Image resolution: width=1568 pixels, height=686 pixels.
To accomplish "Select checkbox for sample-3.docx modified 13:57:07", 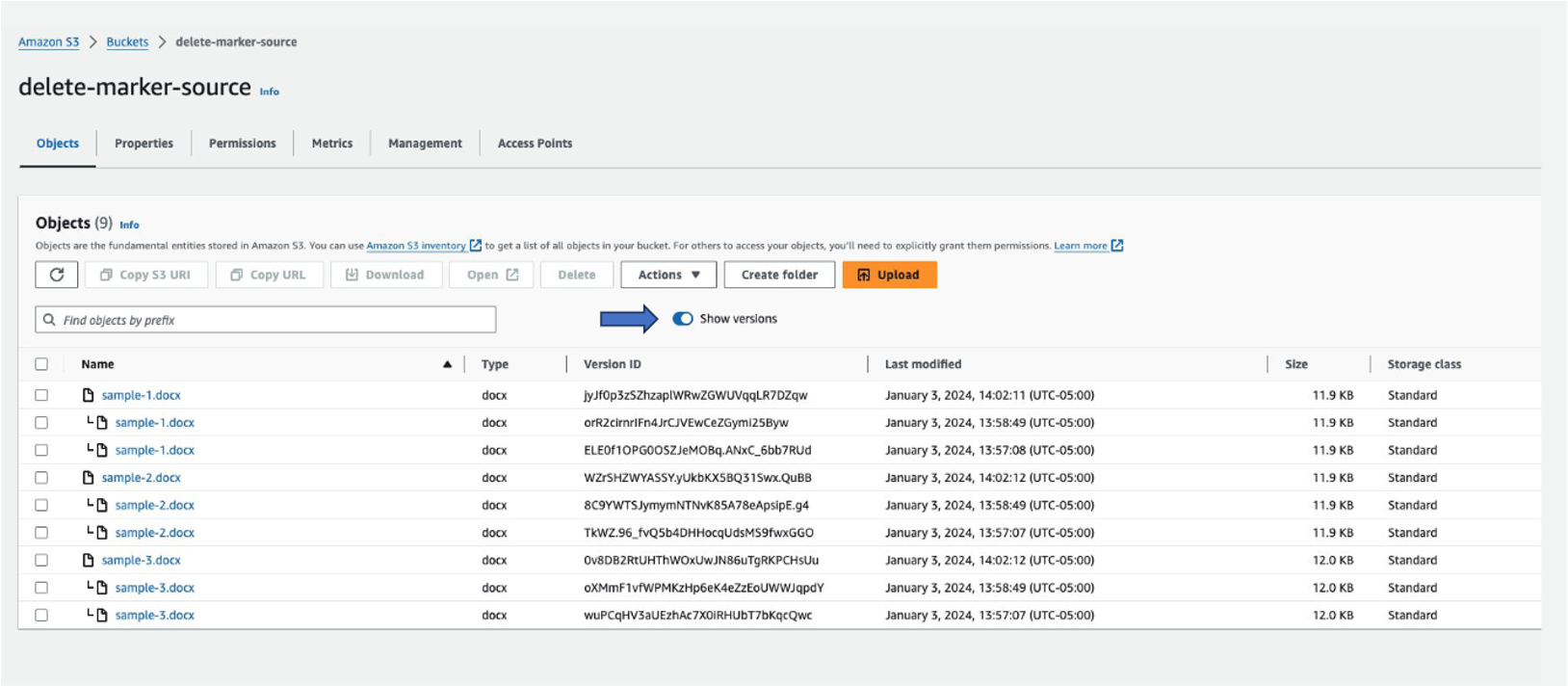I will 41,615.
